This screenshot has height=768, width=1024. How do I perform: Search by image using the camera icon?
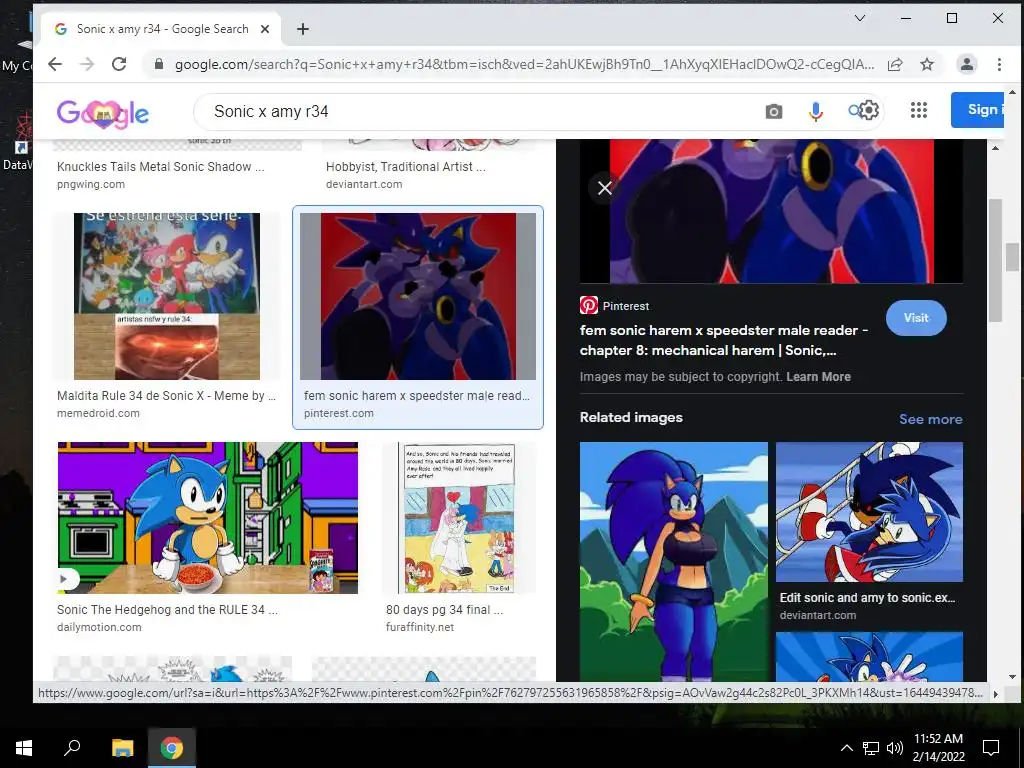point(773,112)
